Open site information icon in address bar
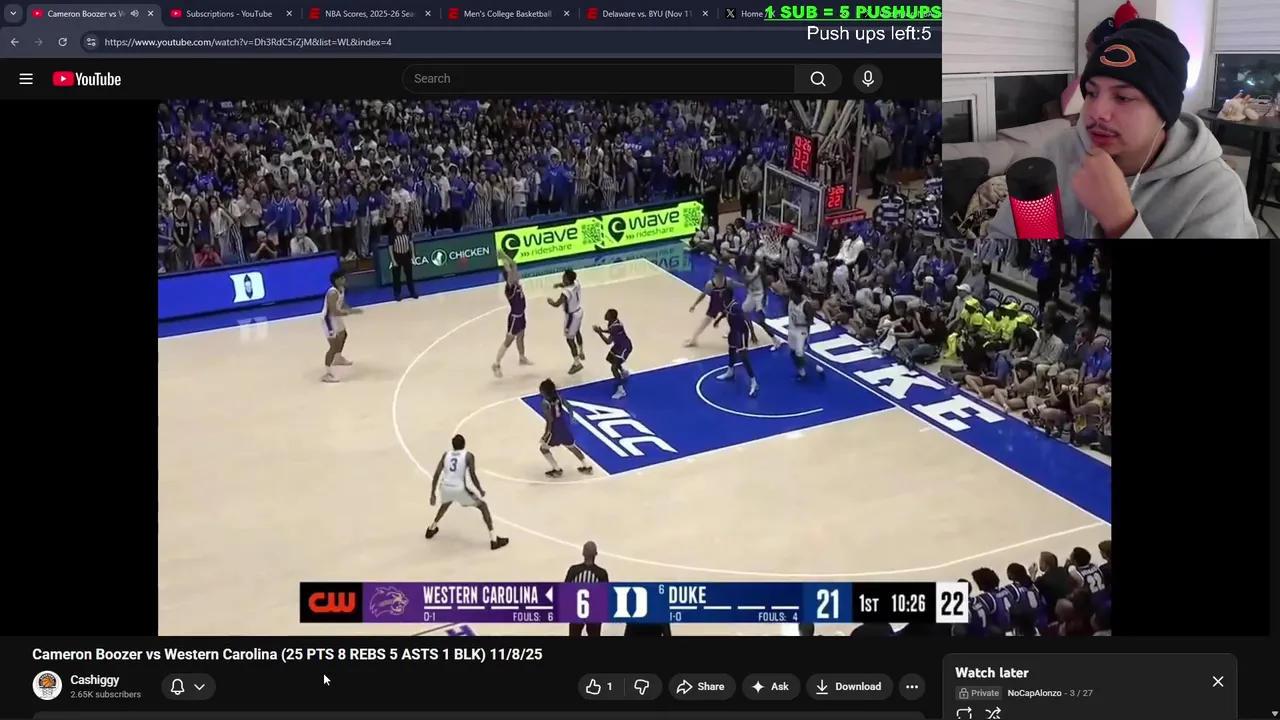This screenshot has height=720, width=1280. point(91,42)
